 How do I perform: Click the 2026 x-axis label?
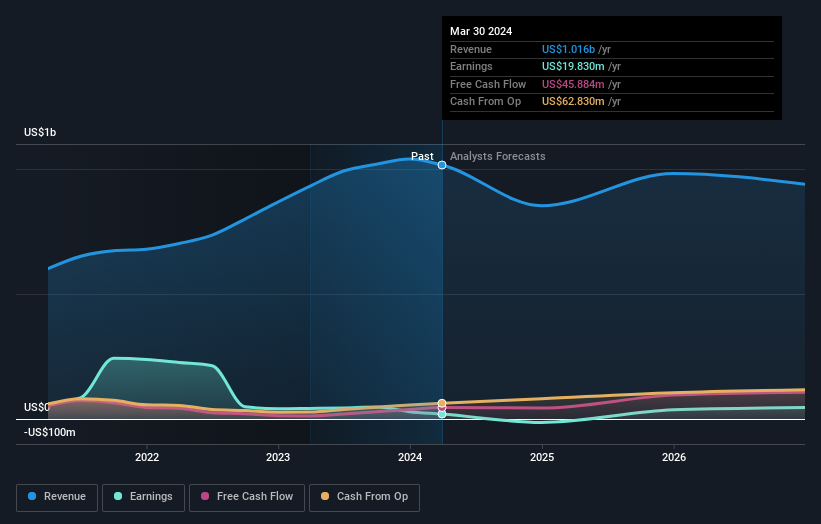674,457
